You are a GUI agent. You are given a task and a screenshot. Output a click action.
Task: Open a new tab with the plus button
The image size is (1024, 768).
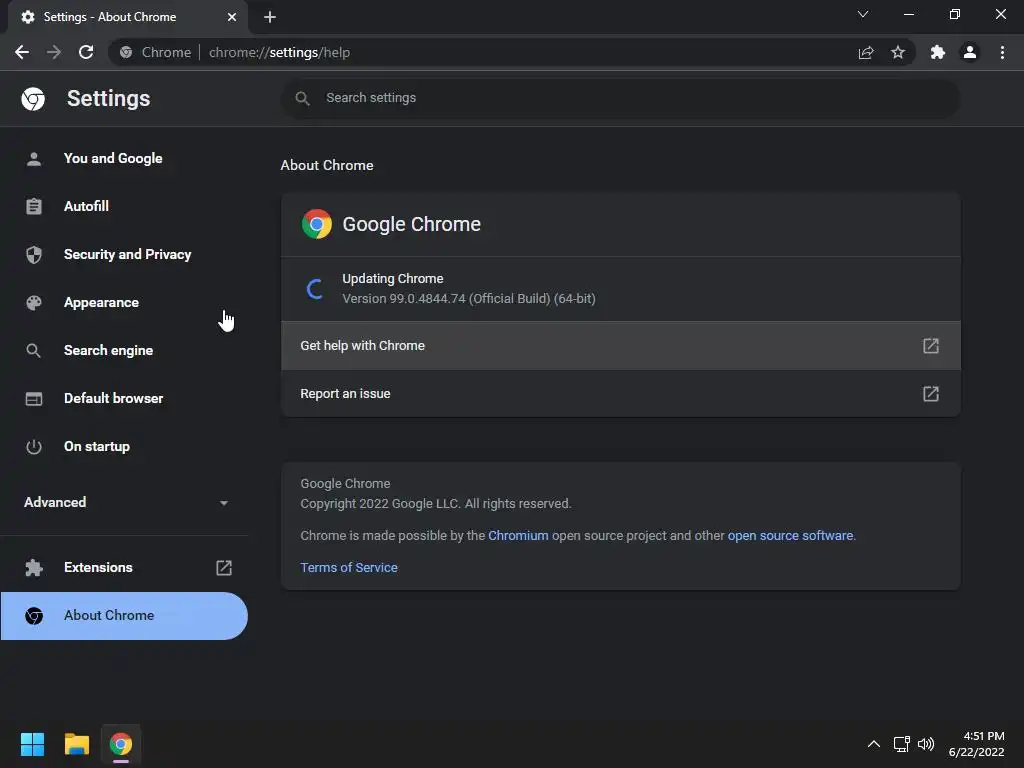(270, 17)
